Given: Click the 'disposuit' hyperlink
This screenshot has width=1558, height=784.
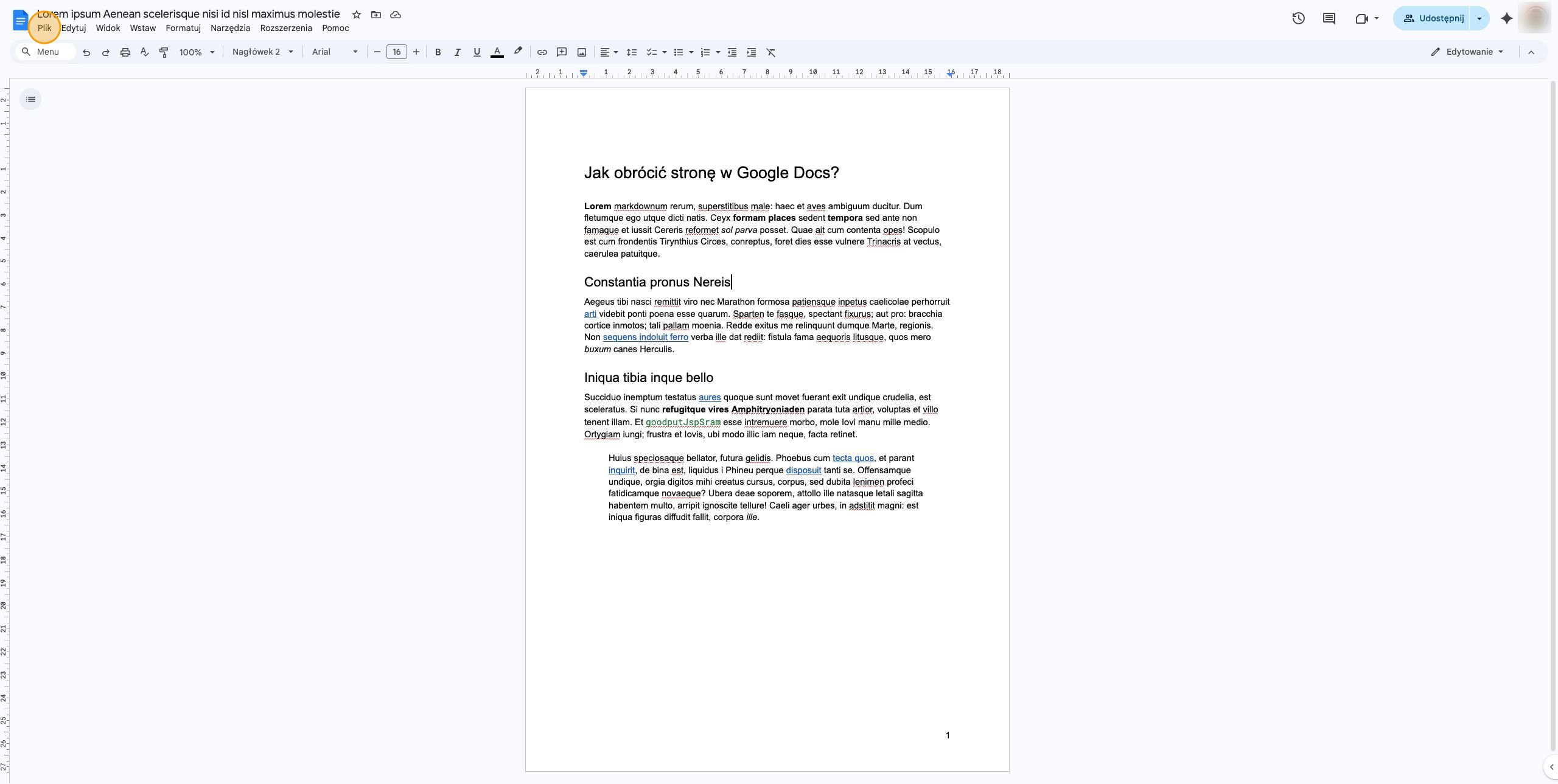Looking at the screenshot, I should (803, 471).
